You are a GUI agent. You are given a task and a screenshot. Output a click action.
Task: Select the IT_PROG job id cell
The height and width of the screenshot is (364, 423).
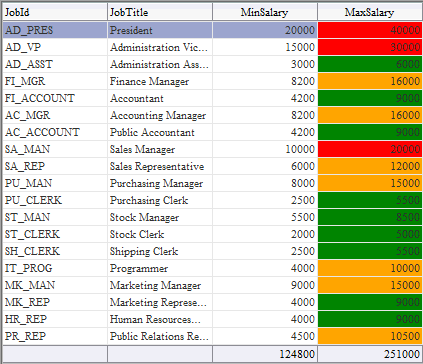coord(55,268)
